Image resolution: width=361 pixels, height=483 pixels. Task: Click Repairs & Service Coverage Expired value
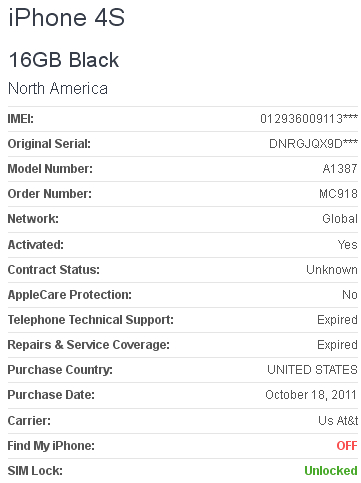[x=337, y=345]
